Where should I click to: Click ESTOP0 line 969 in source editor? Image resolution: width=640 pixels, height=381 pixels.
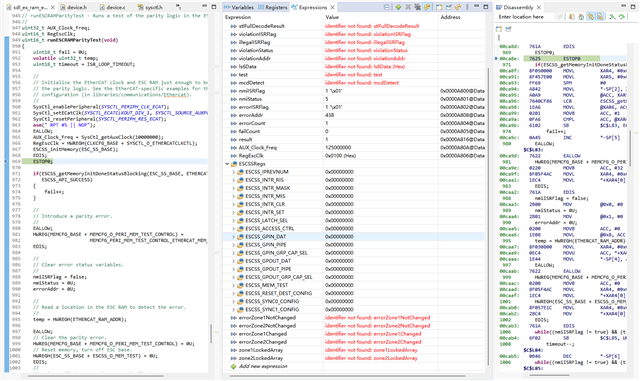43,161
